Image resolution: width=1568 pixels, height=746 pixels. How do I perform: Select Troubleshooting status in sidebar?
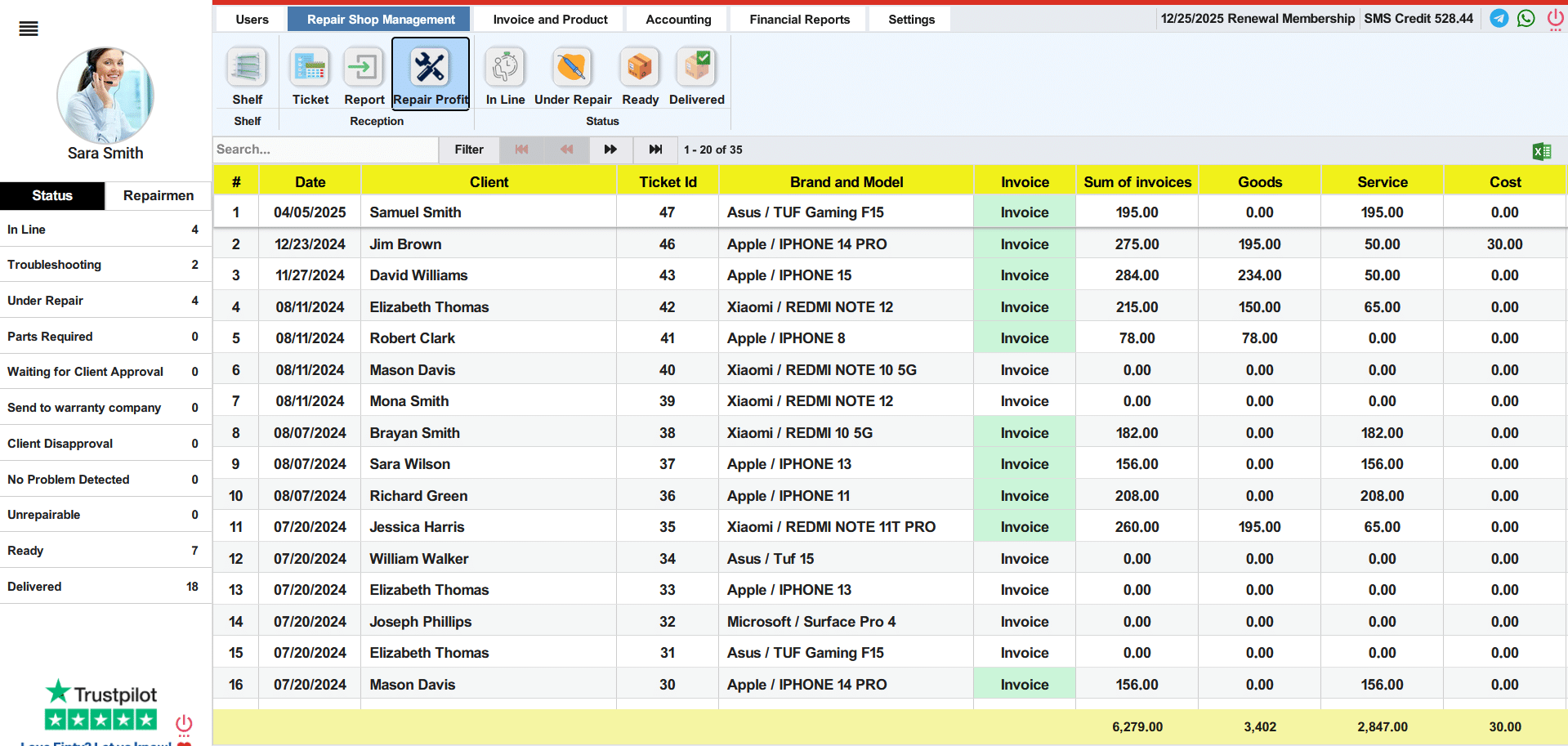point(105,265)
